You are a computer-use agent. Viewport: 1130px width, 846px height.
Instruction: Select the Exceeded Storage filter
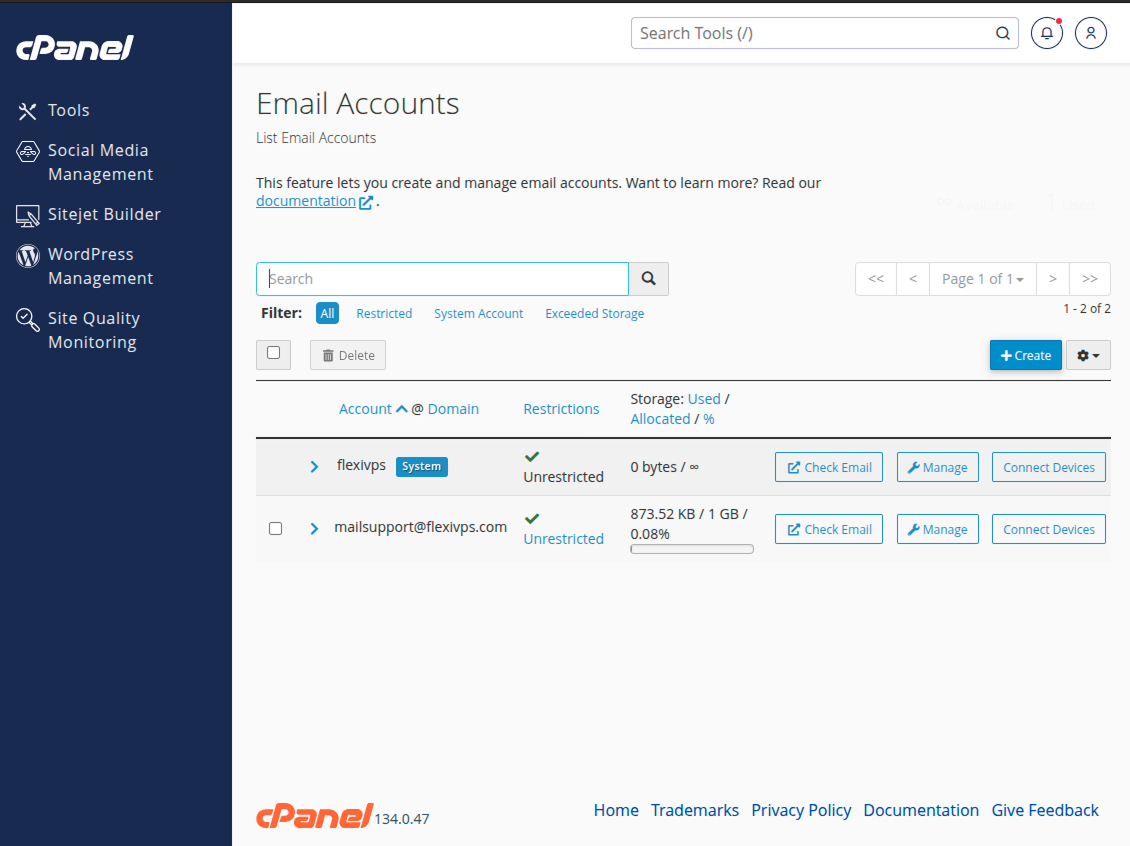595,313
